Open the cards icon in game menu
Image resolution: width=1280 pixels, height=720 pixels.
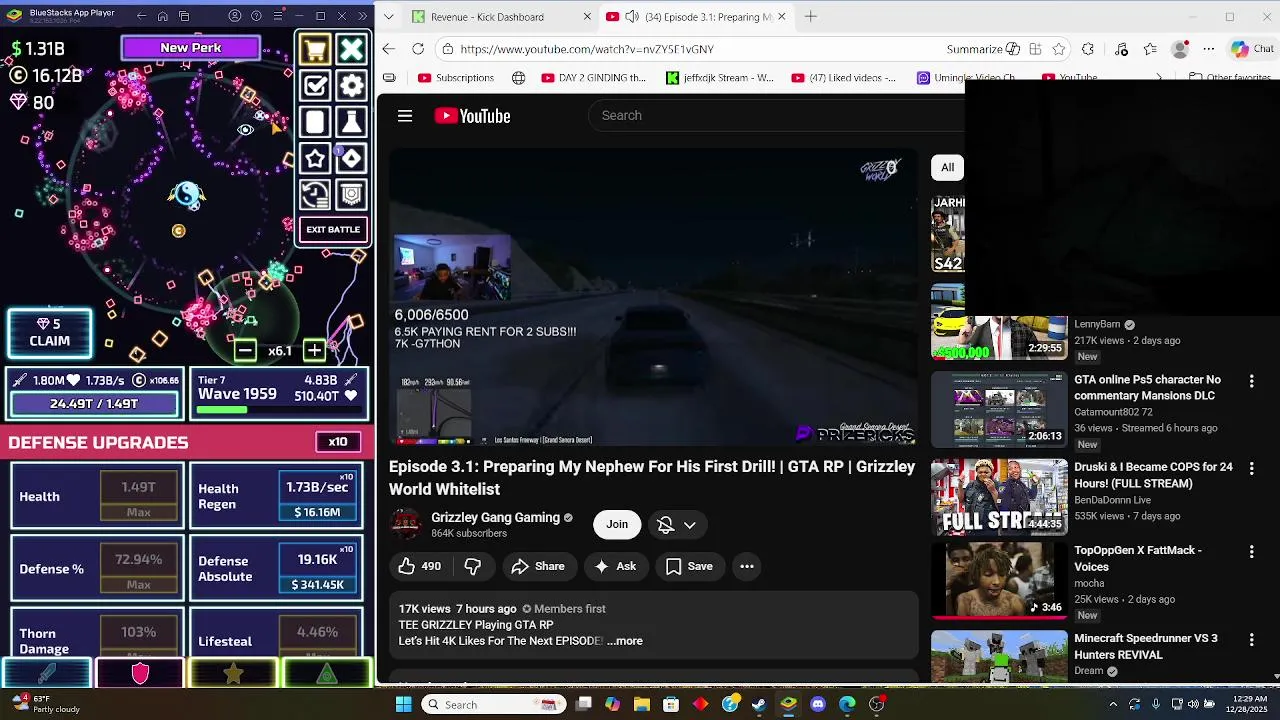pyautogui.click(x=315, y=122)
